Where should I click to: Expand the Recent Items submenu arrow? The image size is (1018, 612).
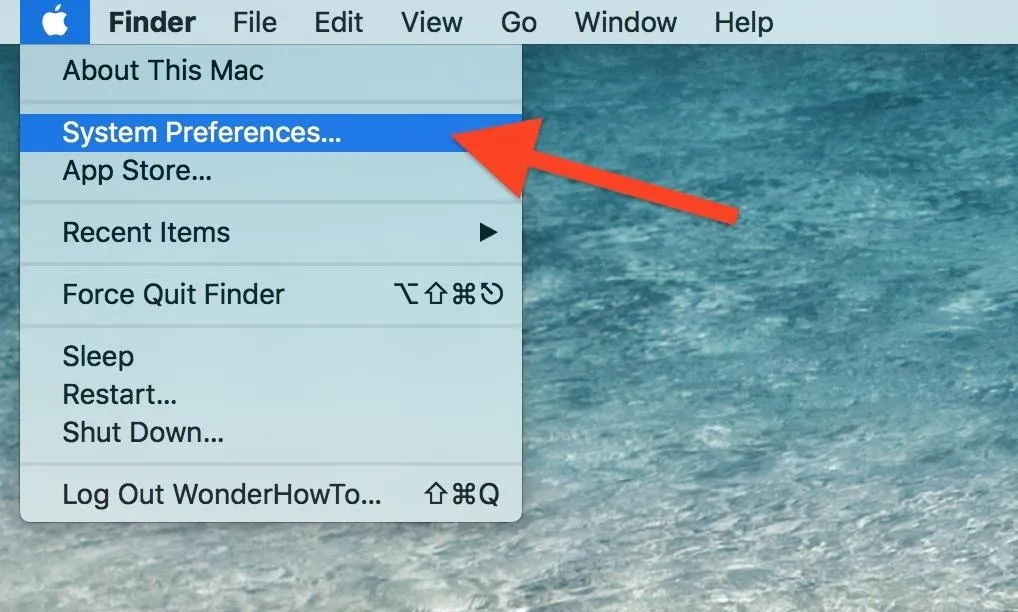(x=488, y=232)
